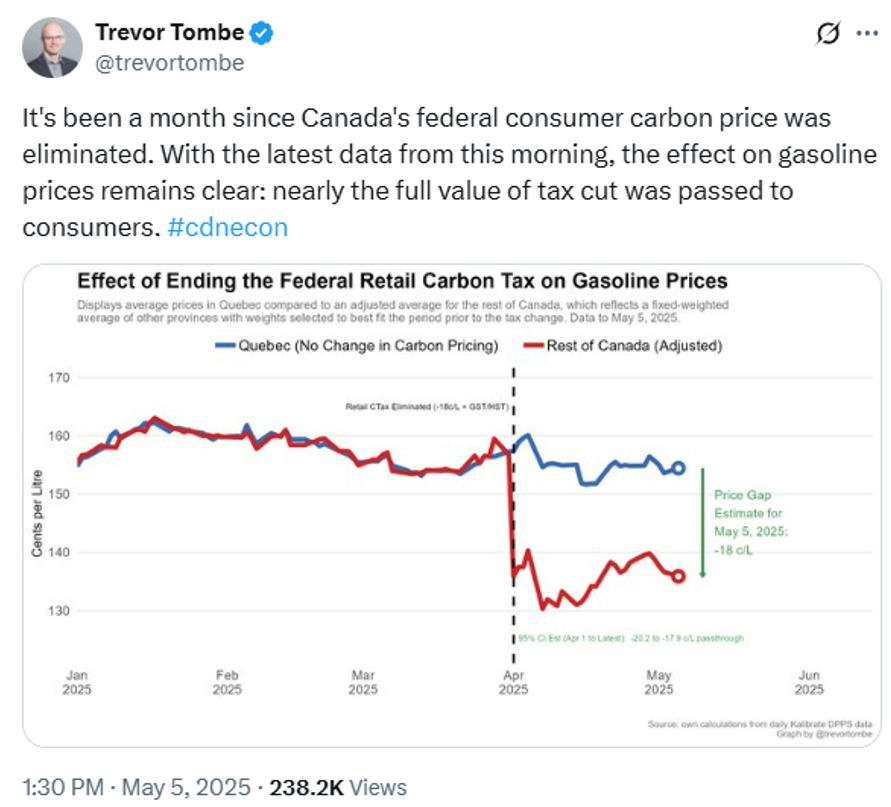Image resolution: width=891 pixels, height=807 pixels.
Task: Click the Grok slashed-circle icon
Action: click(x=829, y=35)
